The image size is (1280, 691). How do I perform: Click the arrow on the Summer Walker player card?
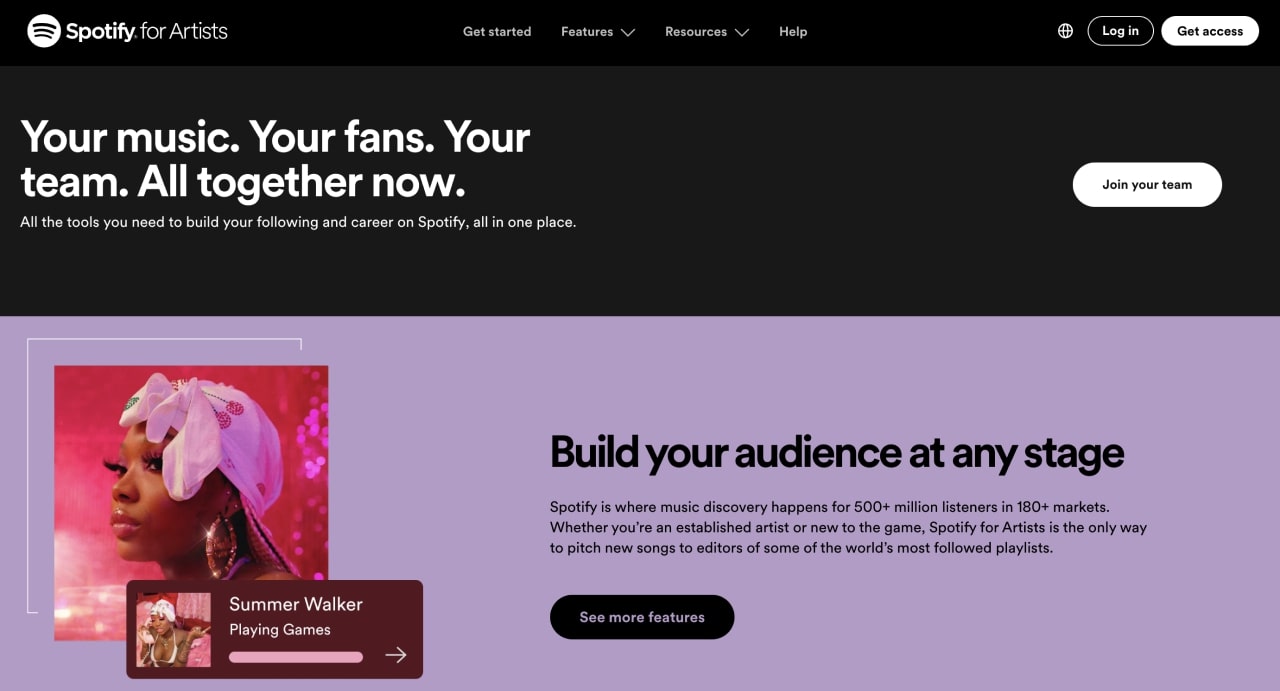396,654
